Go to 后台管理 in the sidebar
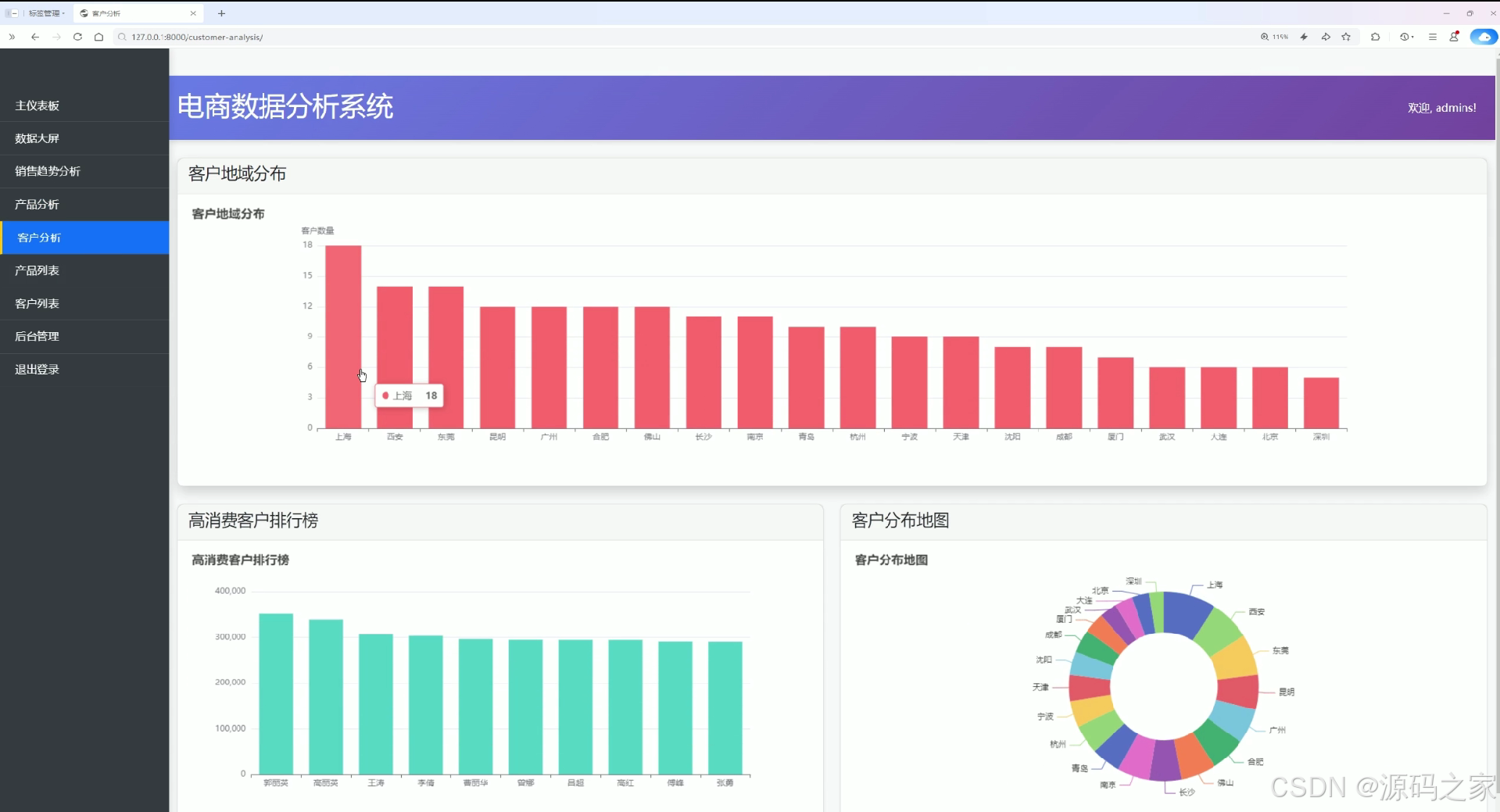Image resolution: width=1500 pixels, height=812 pixels. (x=84, y=336)
